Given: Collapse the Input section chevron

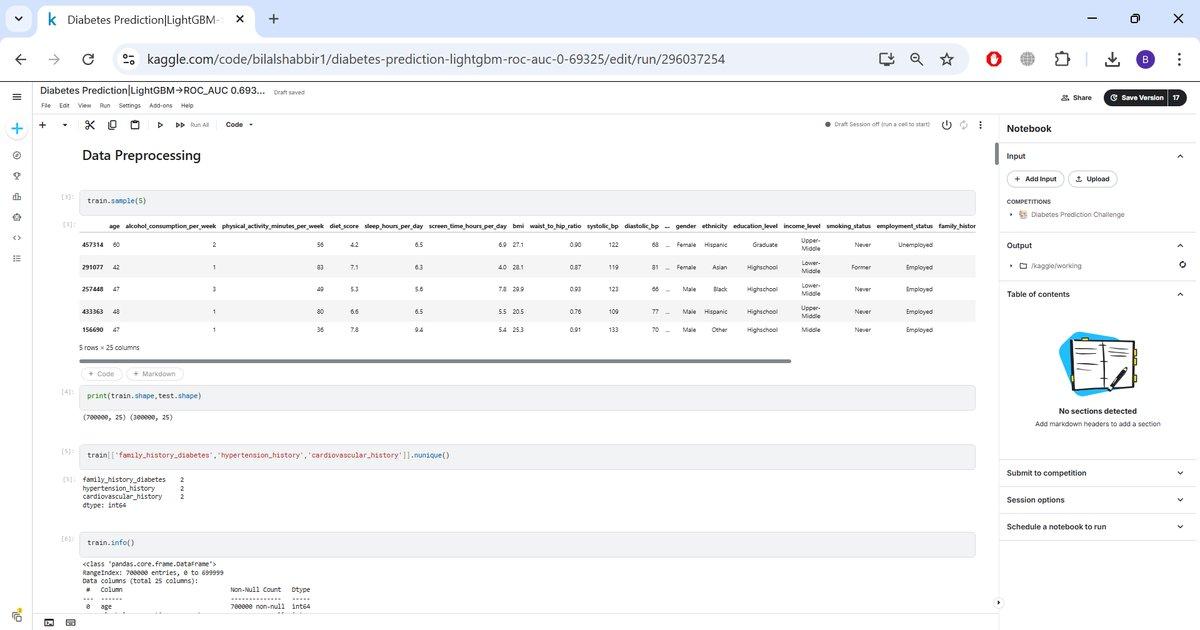Looking at the screenshot, I should click(1180, 156).
